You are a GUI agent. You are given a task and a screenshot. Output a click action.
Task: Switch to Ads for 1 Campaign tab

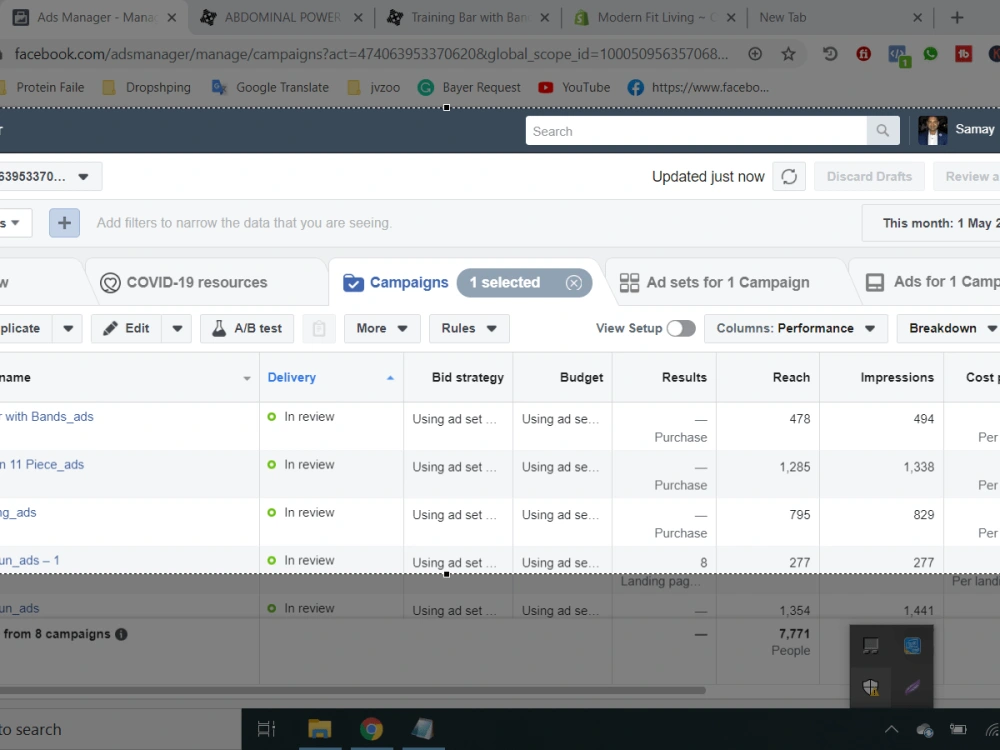tap(931, 282)
